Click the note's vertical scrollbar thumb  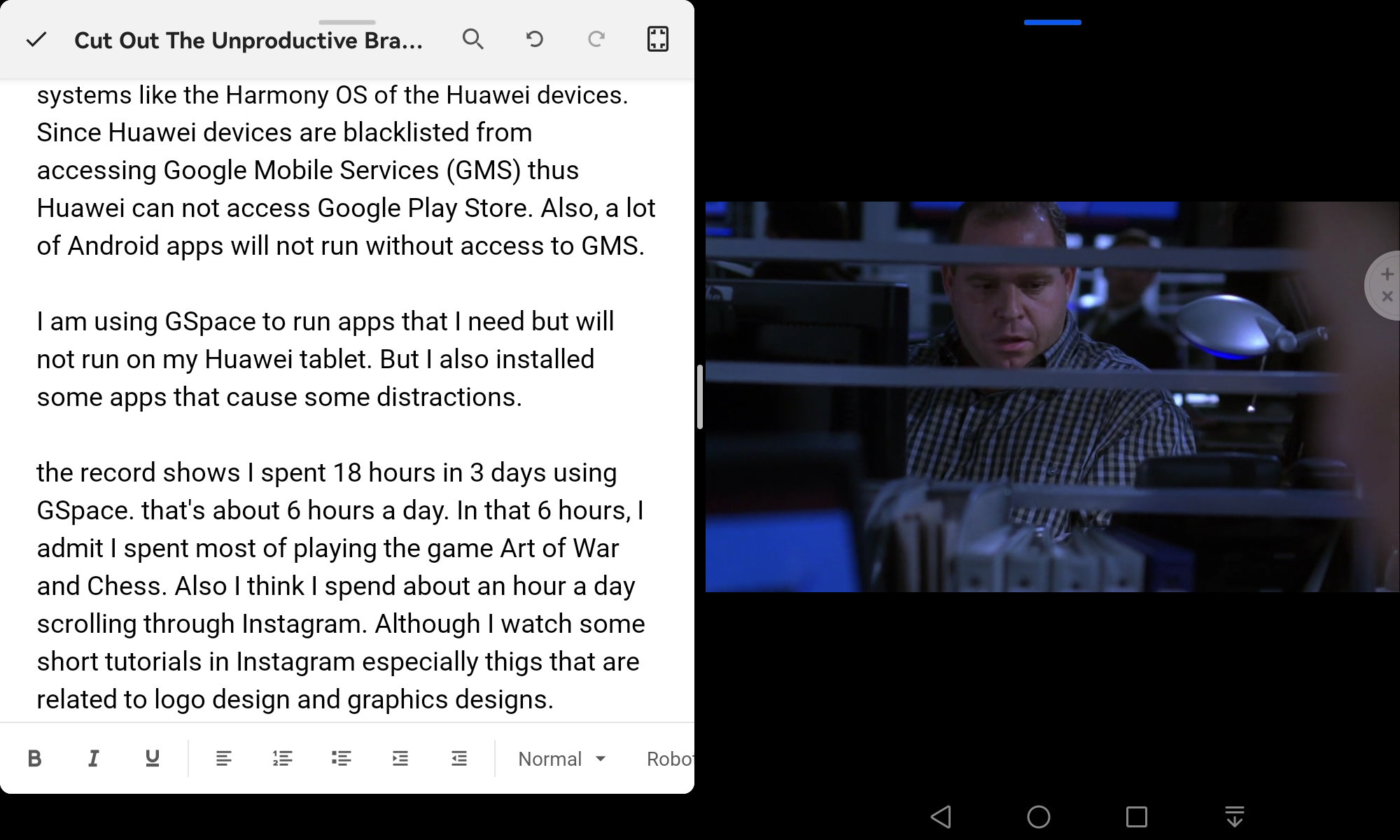(x=699, y=397)
